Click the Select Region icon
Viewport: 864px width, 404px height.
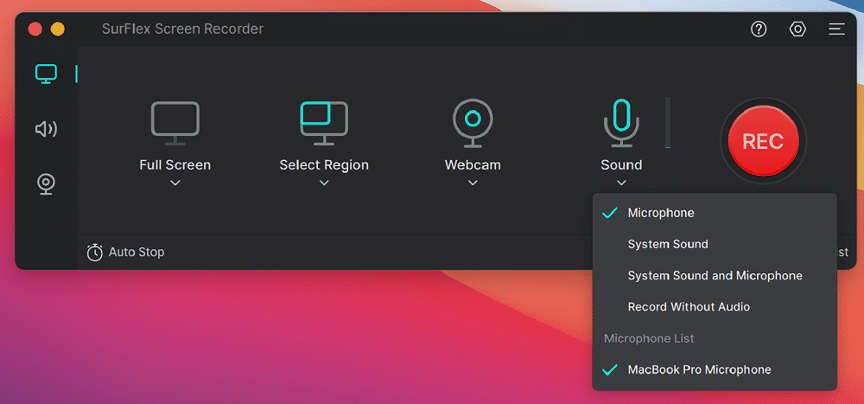tap(324, 120)
